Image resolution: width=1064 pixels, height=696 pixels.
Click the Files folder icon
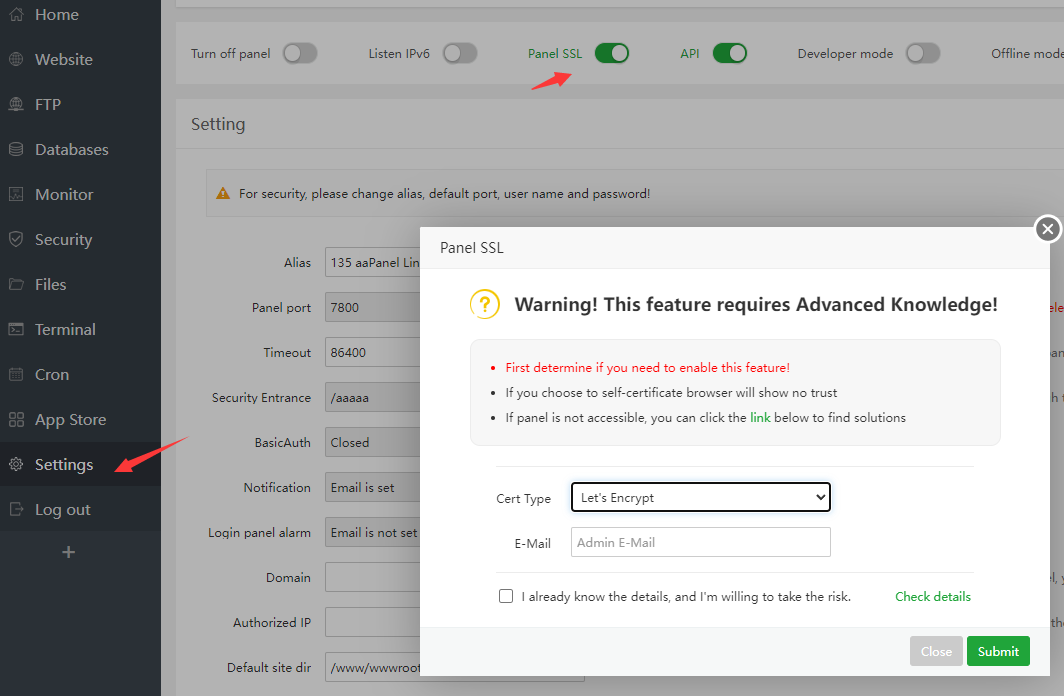pyautogui.click(x=16, y=284)
